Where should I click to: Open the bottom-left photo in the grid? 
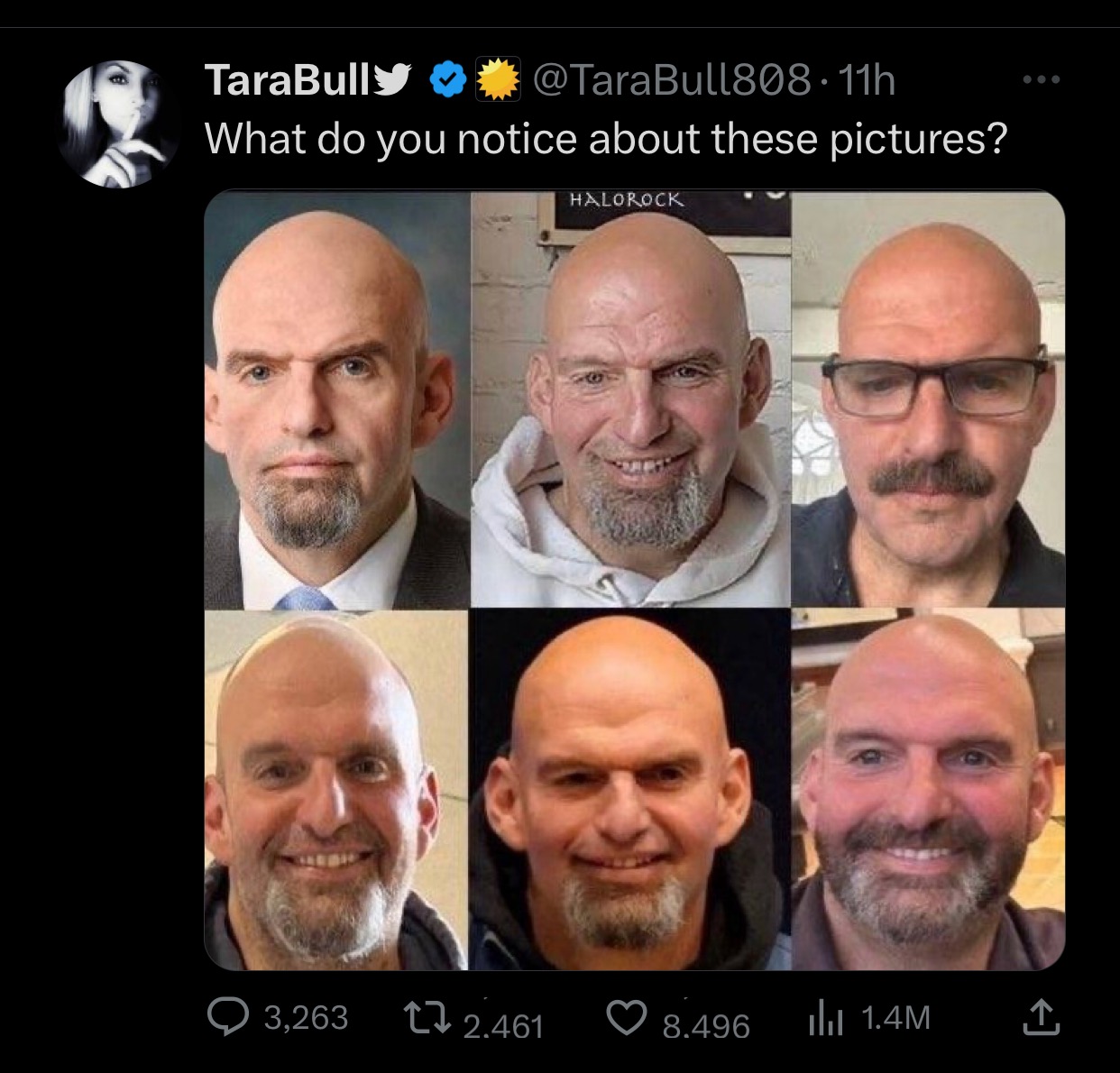(336, 790)
